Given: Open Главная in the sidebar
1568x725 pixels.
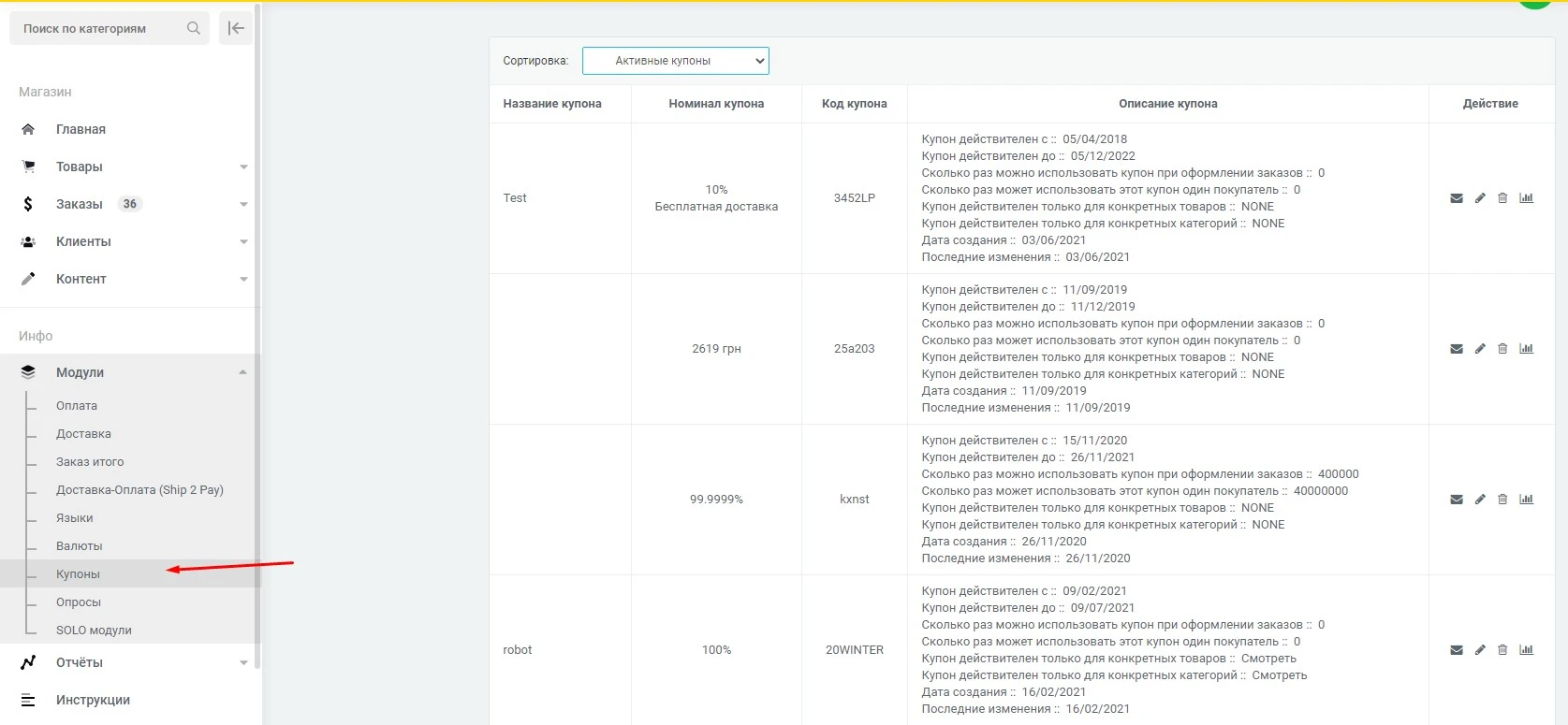Looking at the screenshot, I should coord(81,129).
